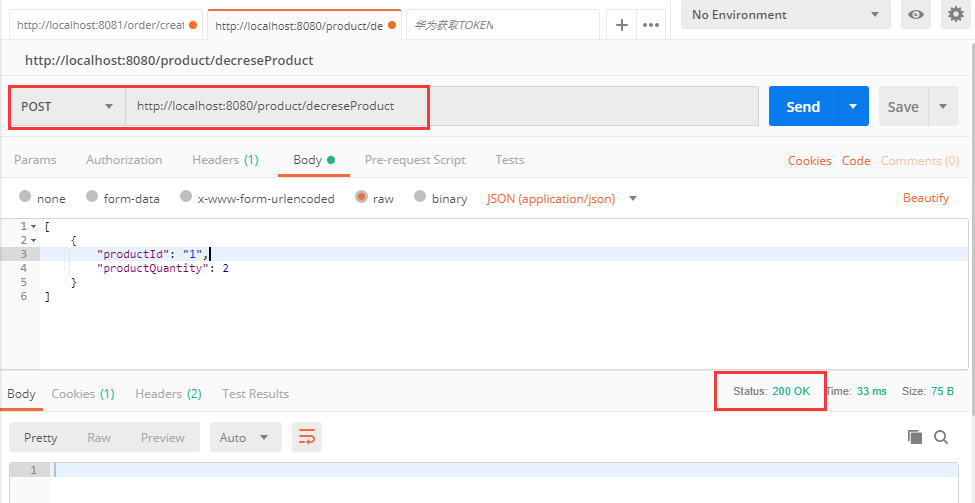Screen dimensions: 975x503
Task: Switch response view to Preview
Action: click(x=163, y=437)
